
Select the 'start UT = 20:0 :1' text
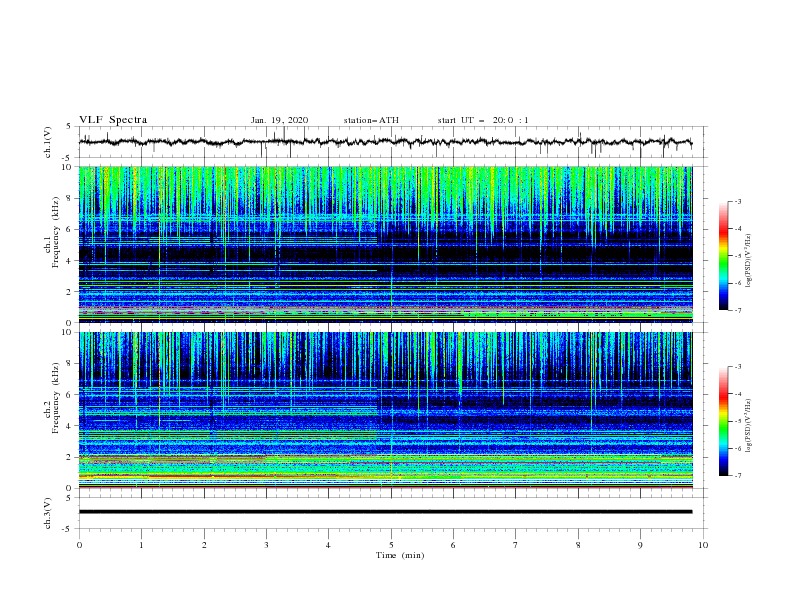483,120
